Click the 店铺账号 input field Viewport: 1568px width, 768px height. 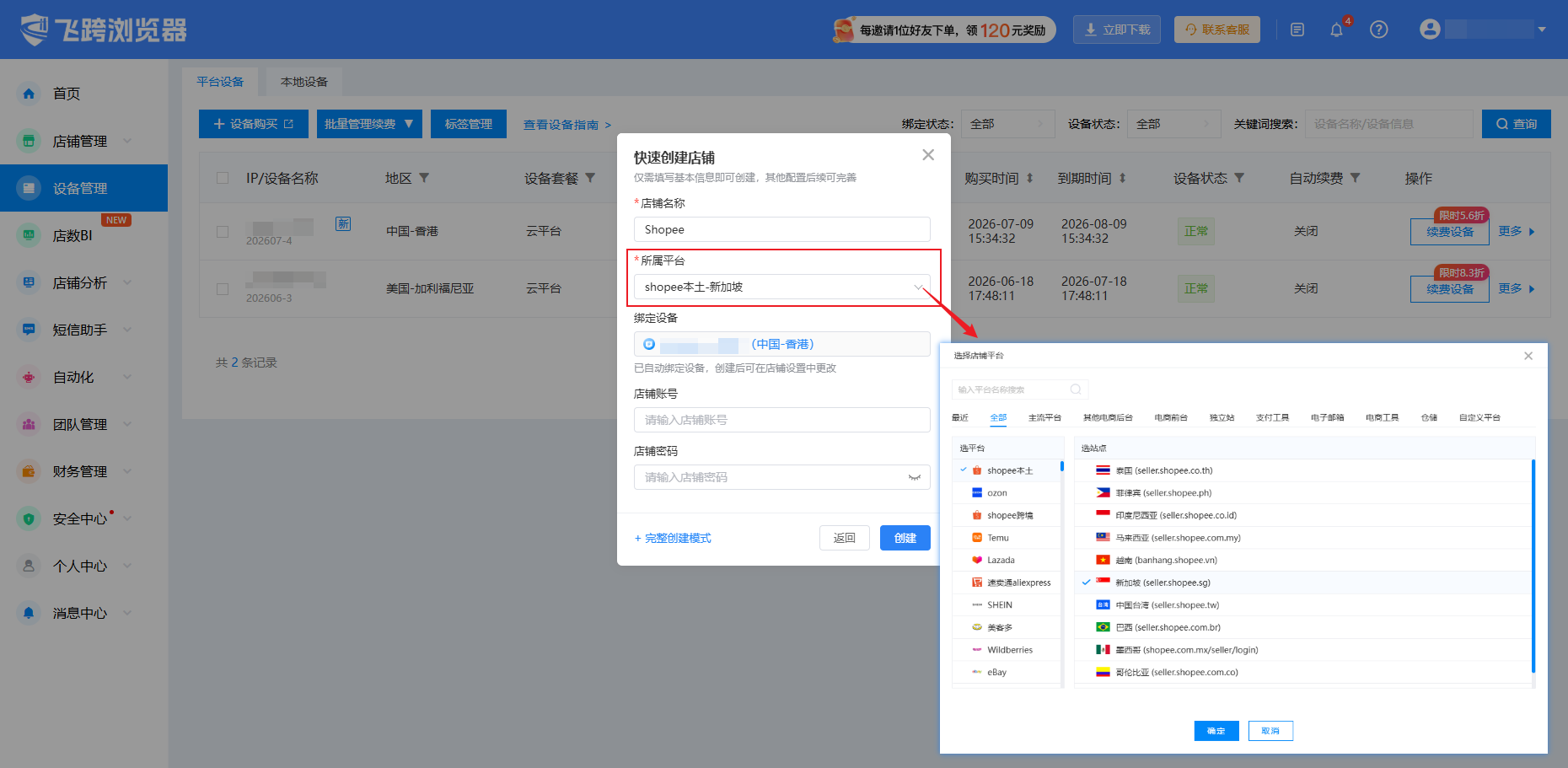(x=782, y=420)
